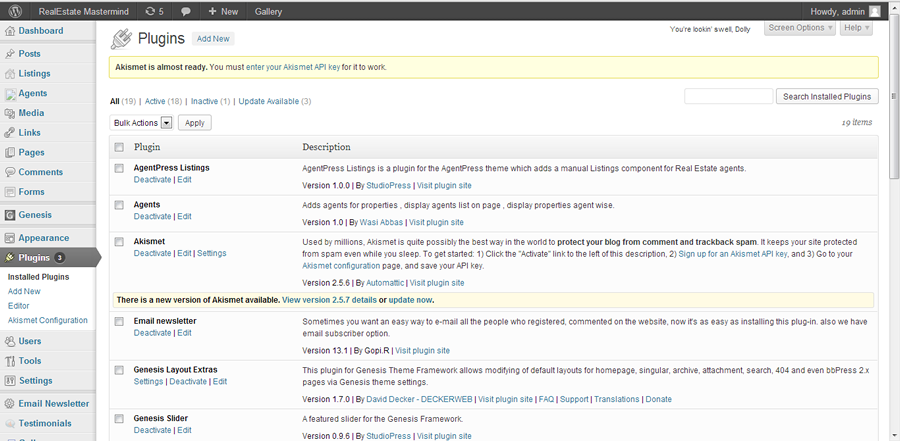900x441 pixels.
Task: Click the Search Installed Plugins button
Action: 827,96
